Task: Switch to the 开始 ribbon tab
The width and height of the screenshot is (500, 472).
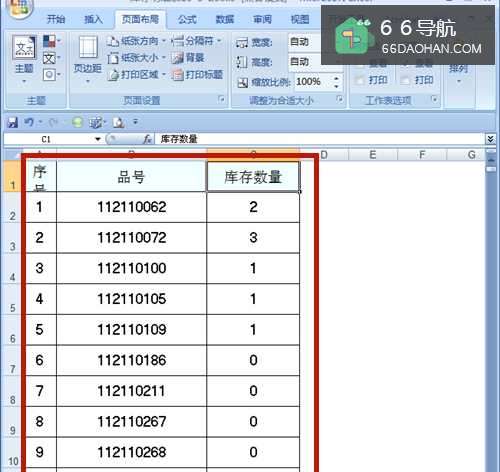Action: pyautogui.click(x=56, y=19)
